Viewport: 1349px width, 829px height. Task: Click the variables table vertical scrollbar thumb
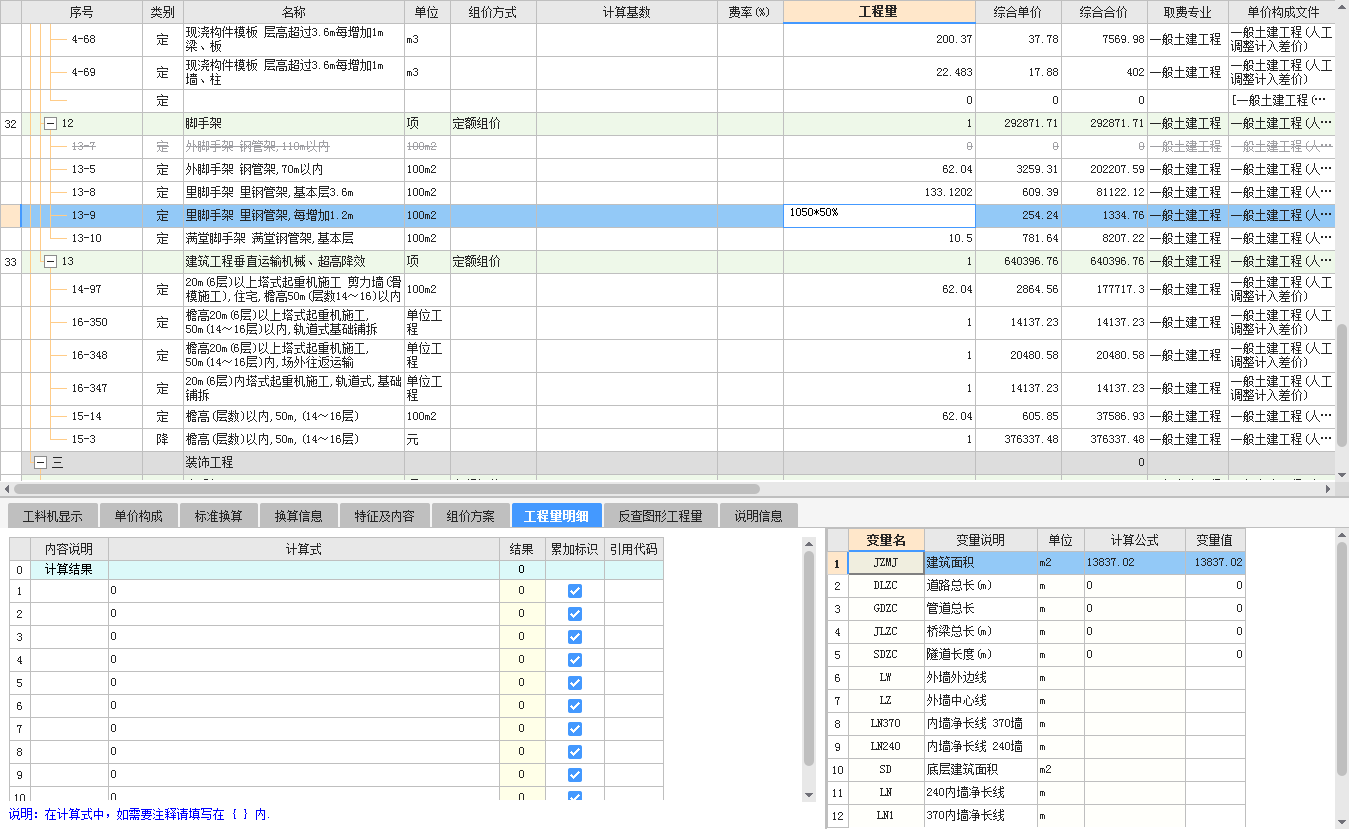(1342, 658)
